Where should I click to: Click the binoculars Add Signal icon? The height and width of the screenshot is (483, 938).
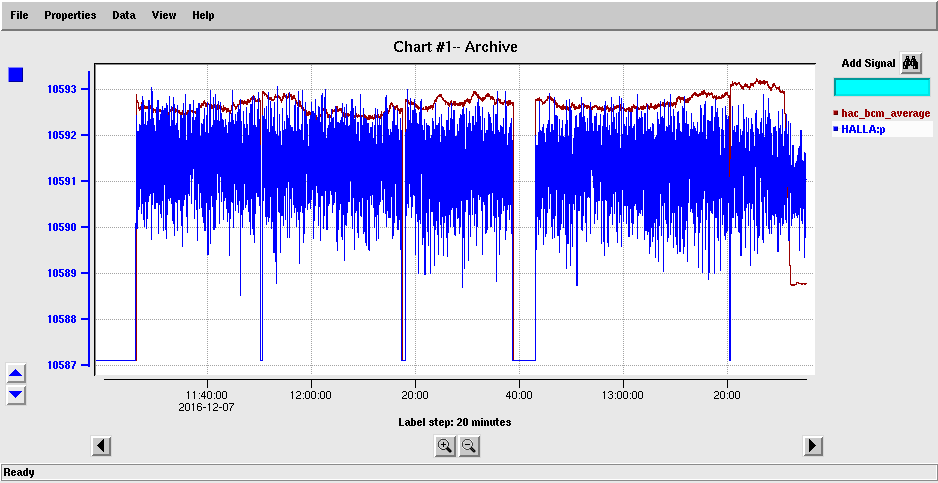click(x=910, y=63)
